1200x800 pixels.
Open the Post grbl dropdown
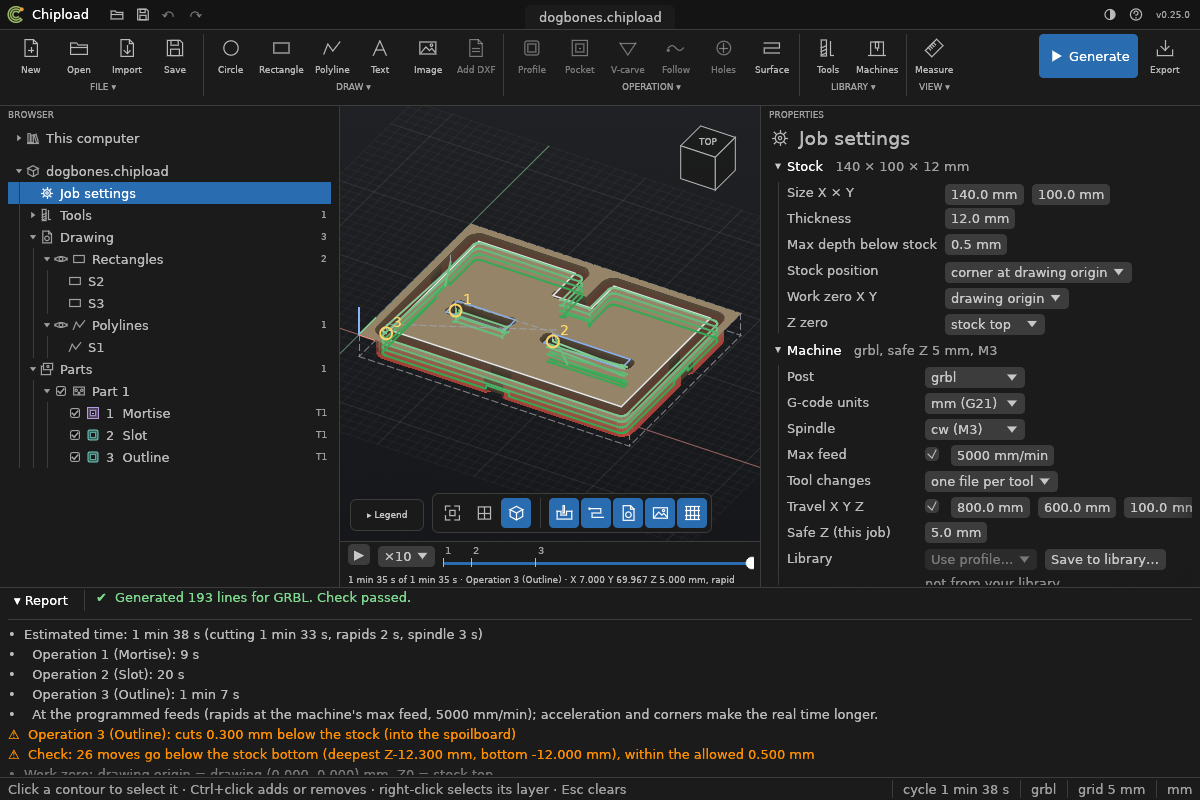[975, 377]
